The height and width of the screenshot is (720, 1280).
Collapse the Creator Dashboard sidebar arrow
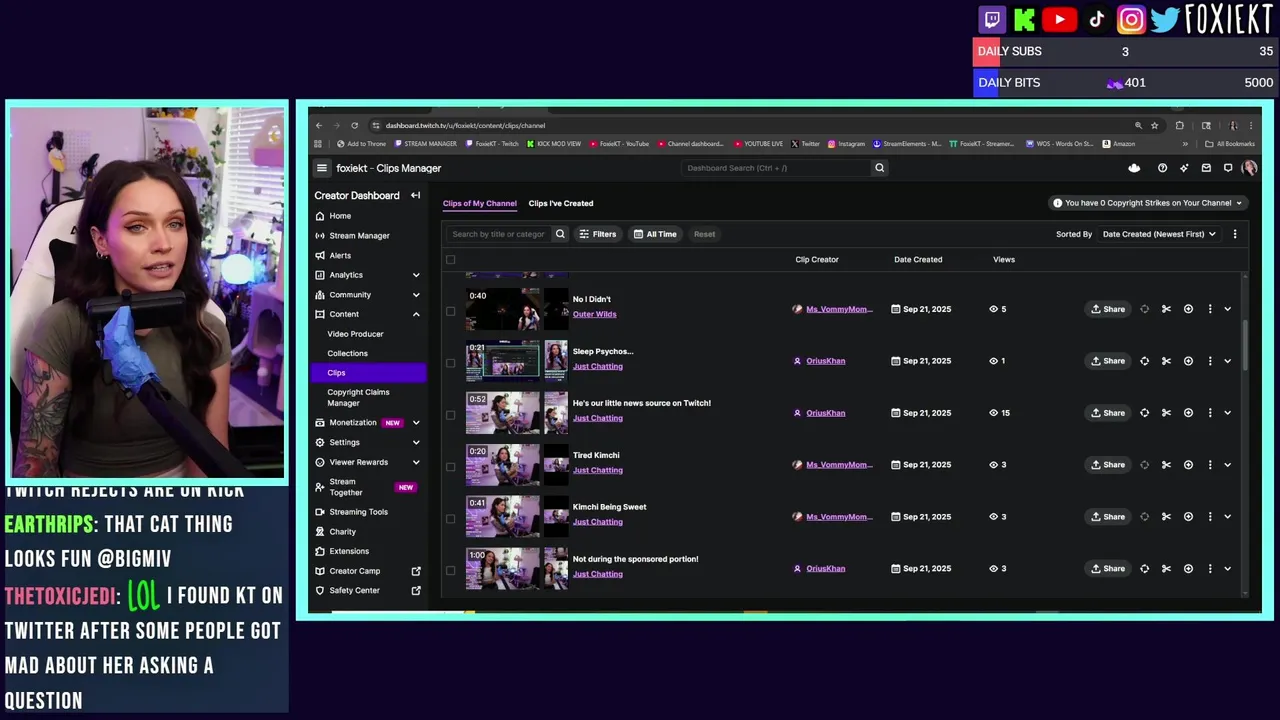click(x=415, y=195)
